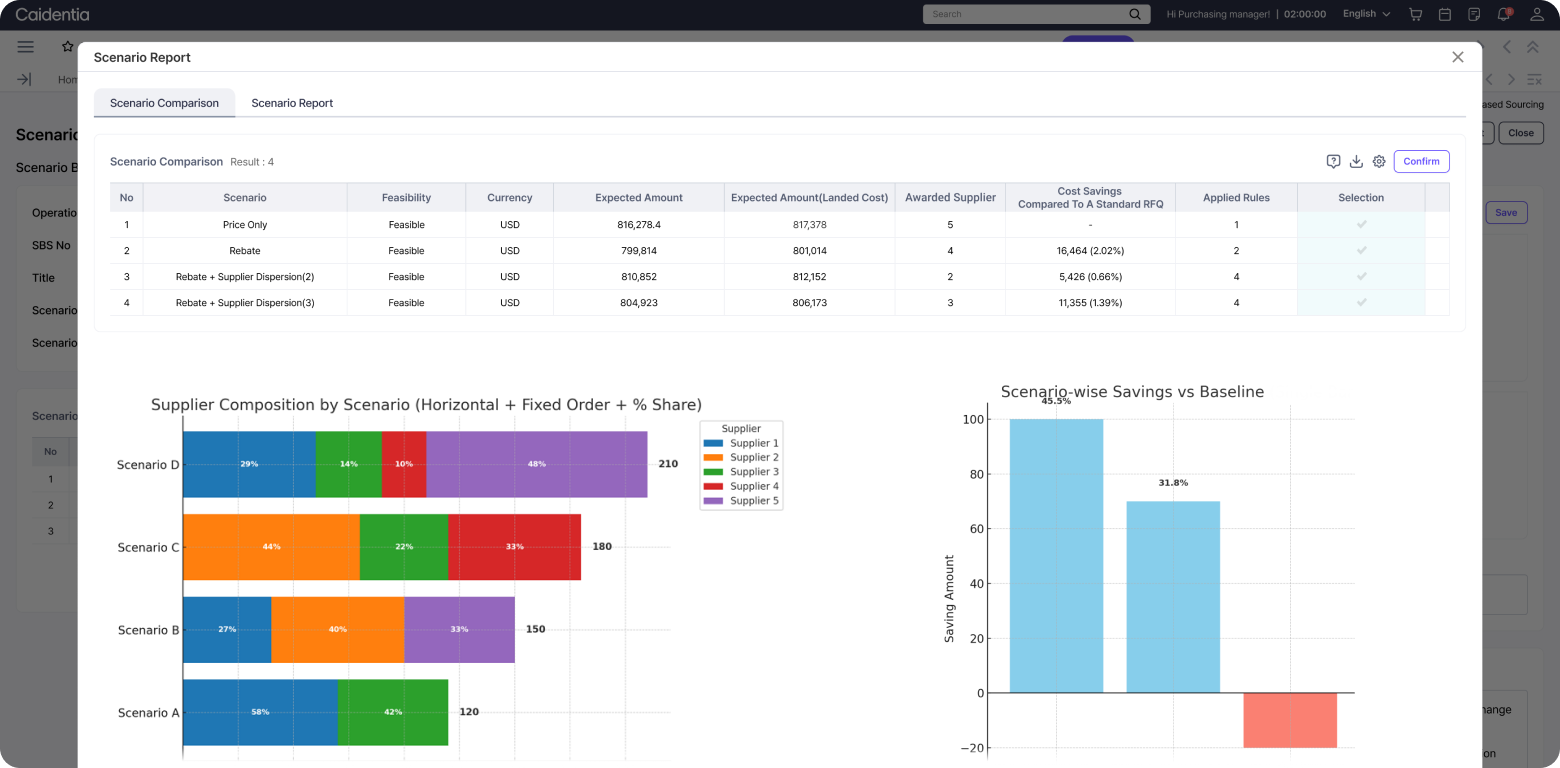This screenshot has height=768, width=1560.
Task: Click the Supplier 5 purple legend swatch
Action: tap(713, 500)
